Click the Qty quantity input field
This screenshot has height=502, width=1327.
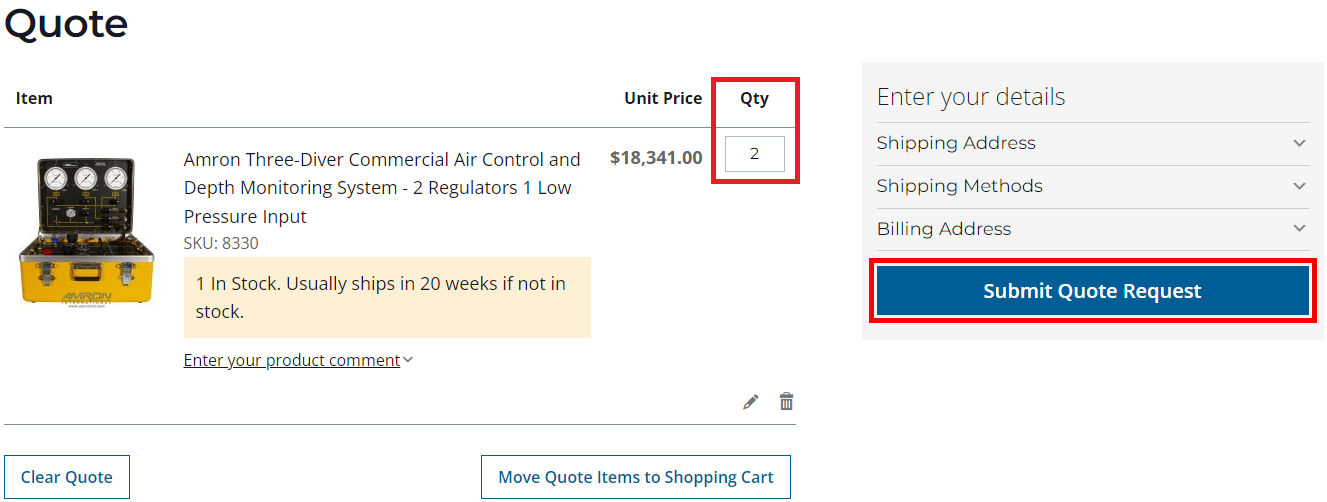[x=755, y=154]
